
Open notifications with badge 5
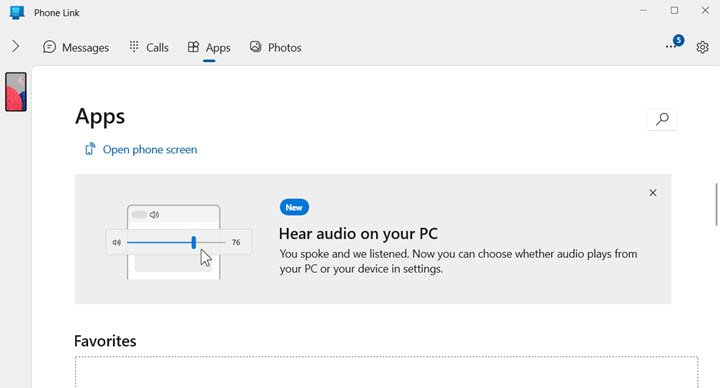(x=674, y=44)
